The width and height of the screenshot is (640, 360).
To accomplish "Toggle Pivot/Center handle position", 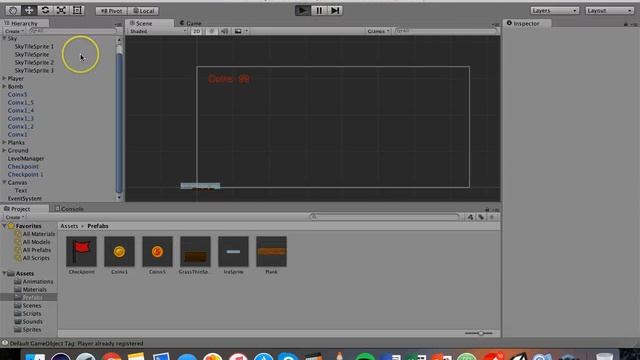I will click(111, 11).
